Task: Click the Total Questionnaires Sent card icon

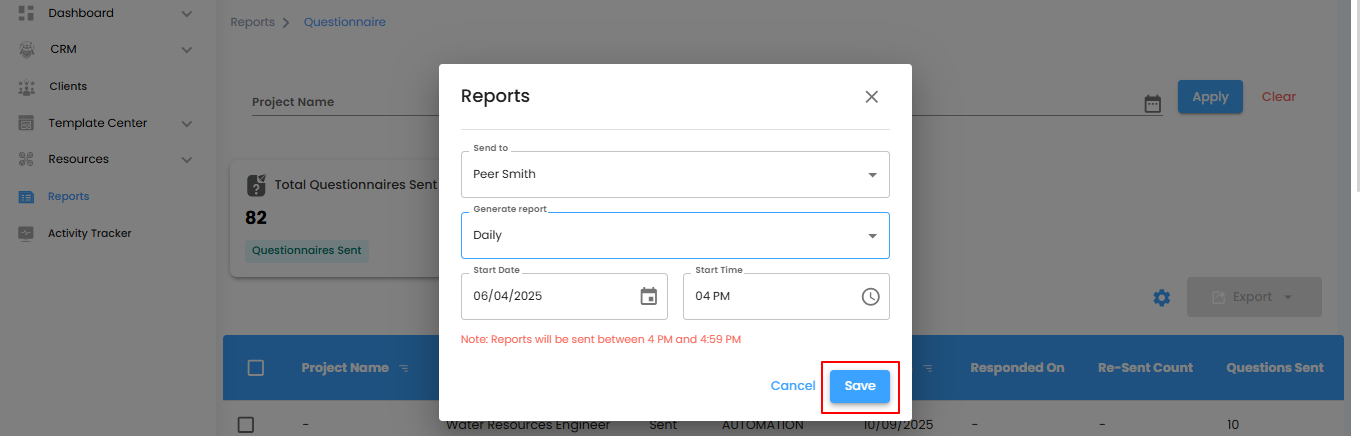Action: click(256, 185)
